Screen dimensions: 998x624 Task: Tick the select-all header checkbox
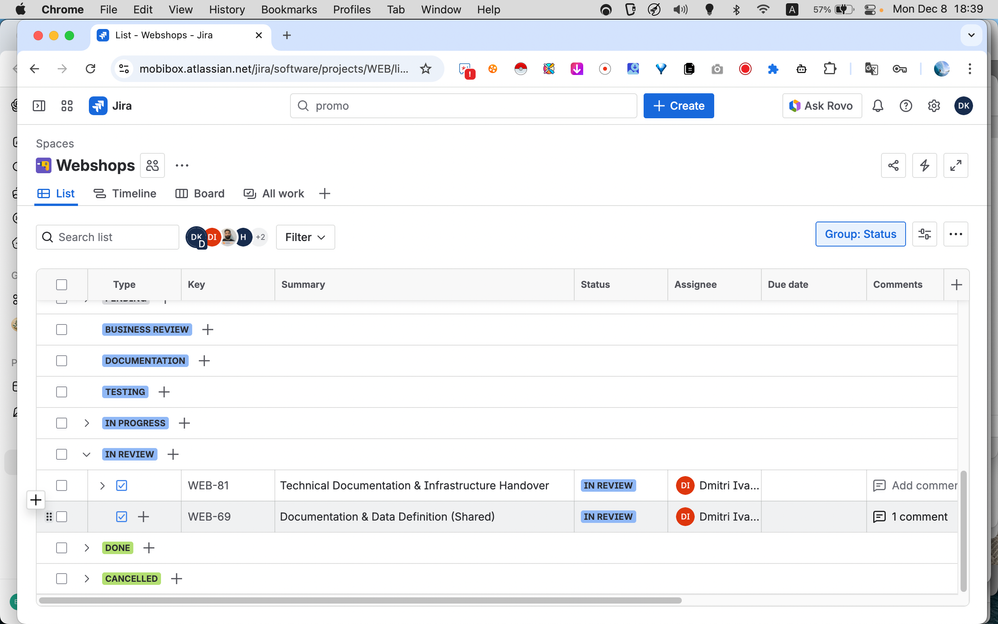coord(62,285)
